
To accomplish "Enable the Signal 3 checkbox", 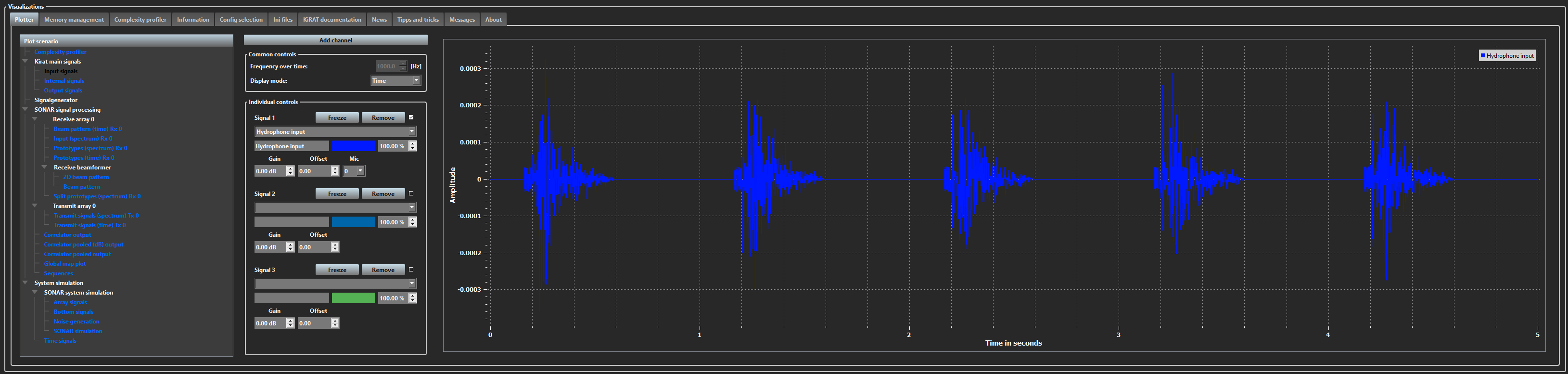I will pyautogui.click(x=411, y=270).
